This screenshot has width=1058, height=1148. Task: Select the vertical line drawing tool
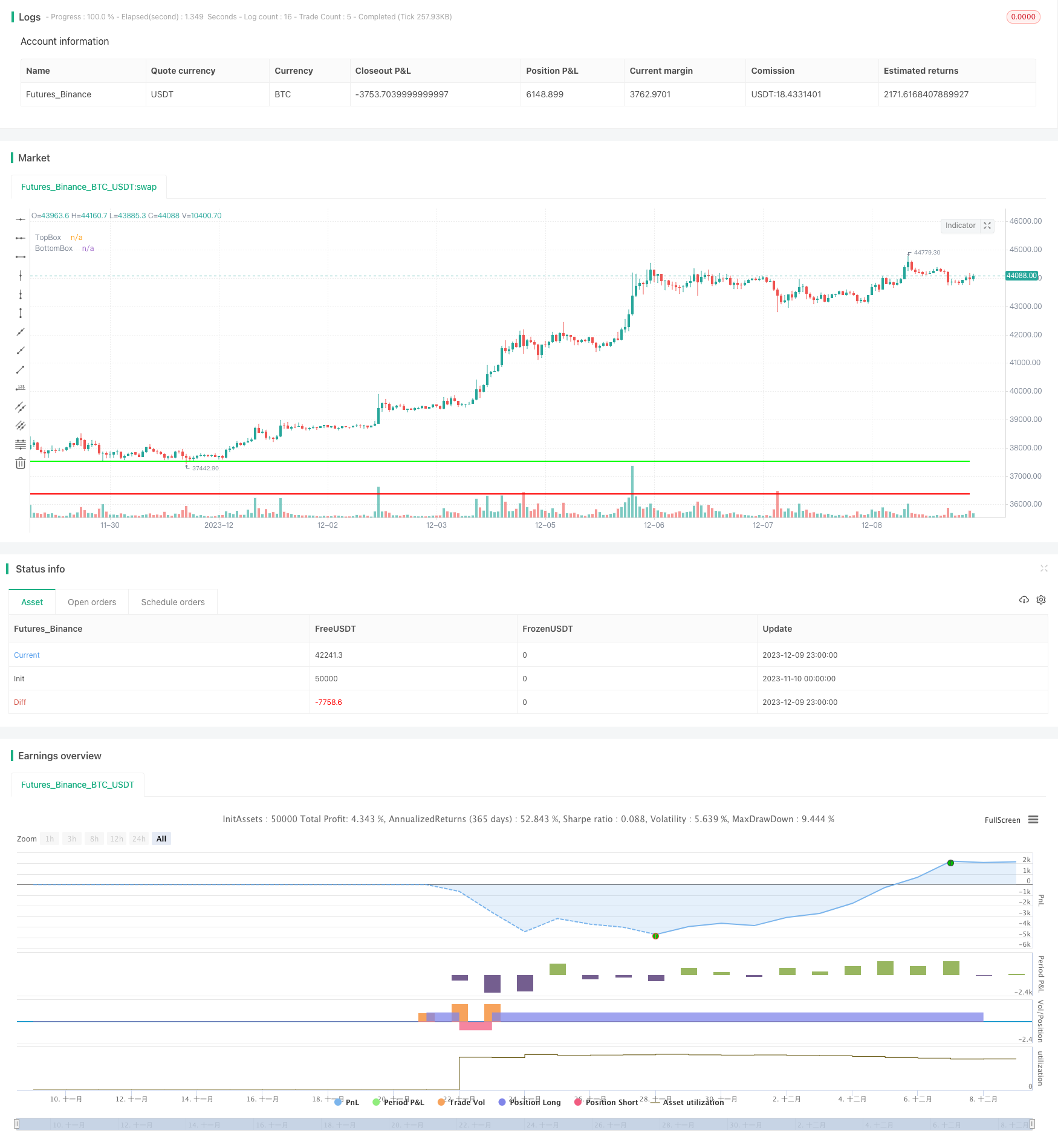pos(21,275)
